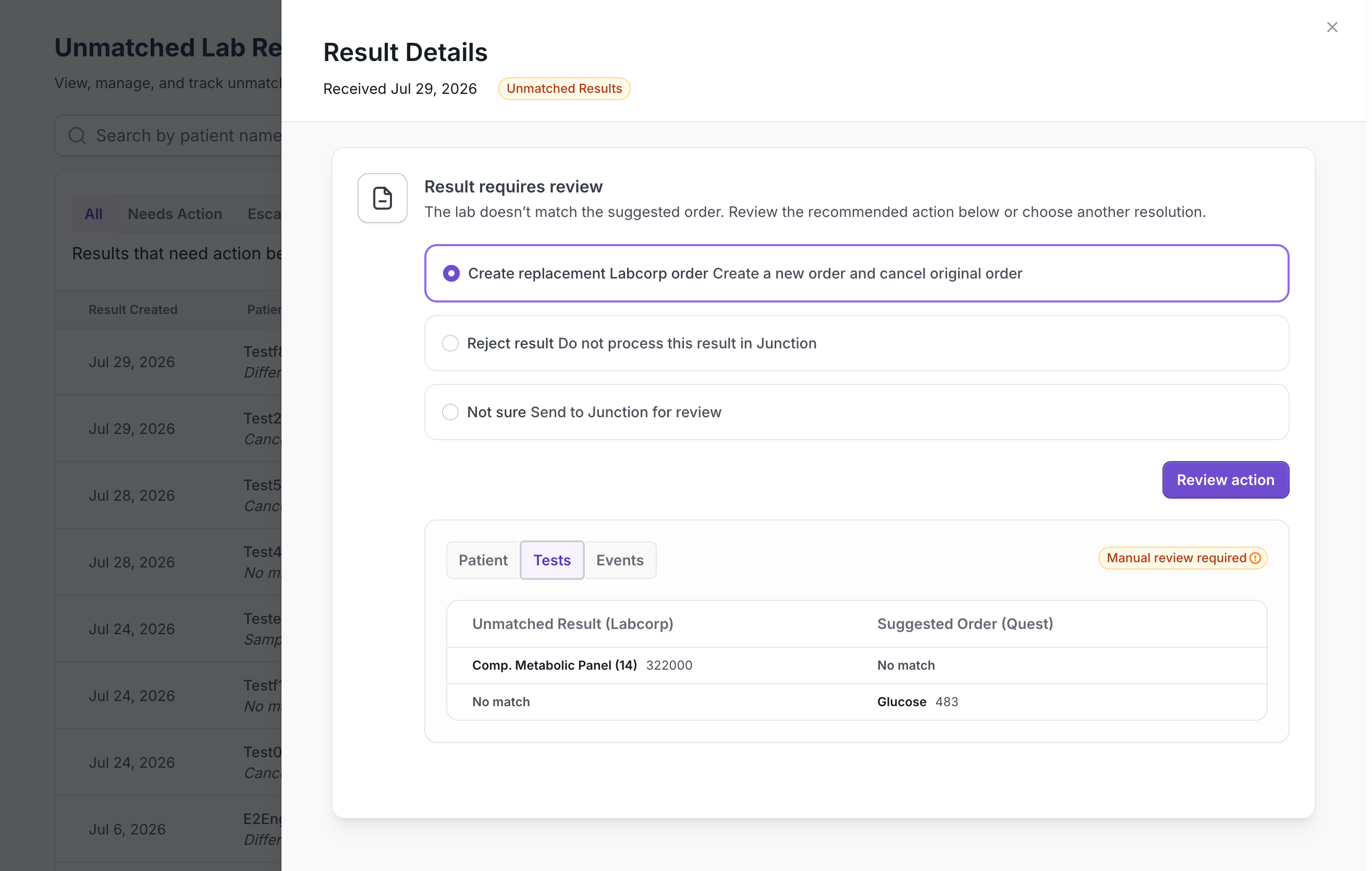Click the Received Jul 29, 2026 date text

[399, 89]
